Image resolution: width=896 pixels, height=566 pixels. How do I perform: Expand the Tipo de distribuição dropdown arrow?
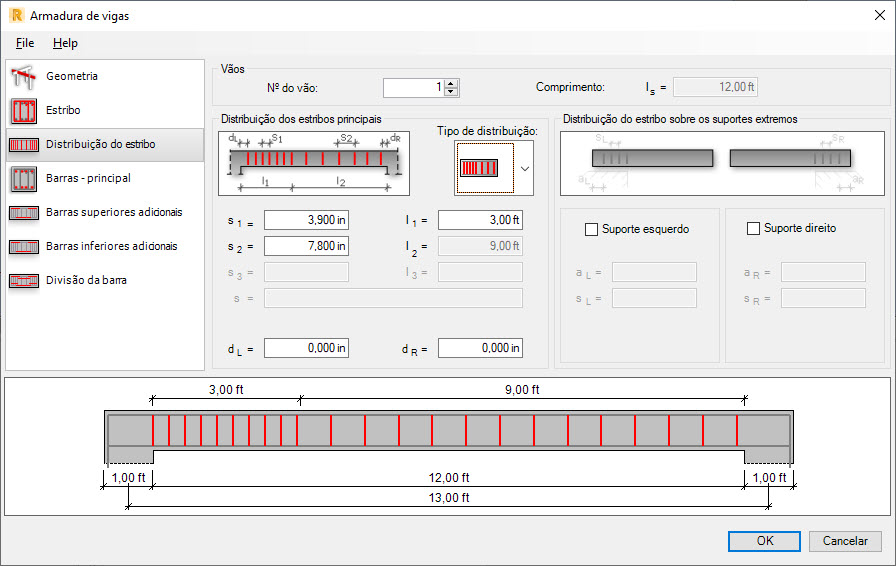pos(525,169)
